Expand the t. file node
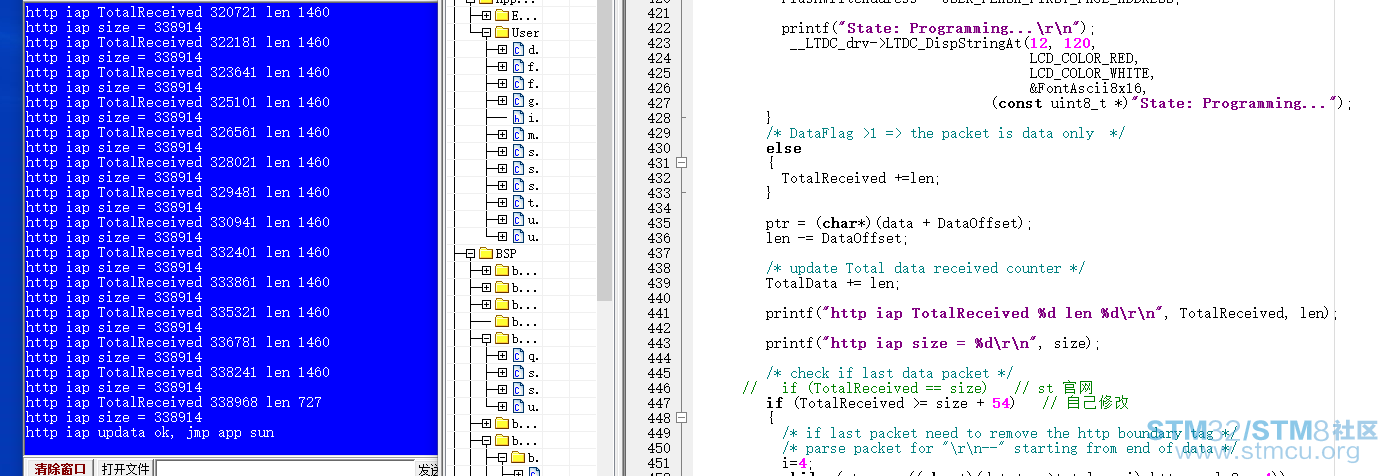This screenshot has height=476, width=1384. (x=502, y=203)
